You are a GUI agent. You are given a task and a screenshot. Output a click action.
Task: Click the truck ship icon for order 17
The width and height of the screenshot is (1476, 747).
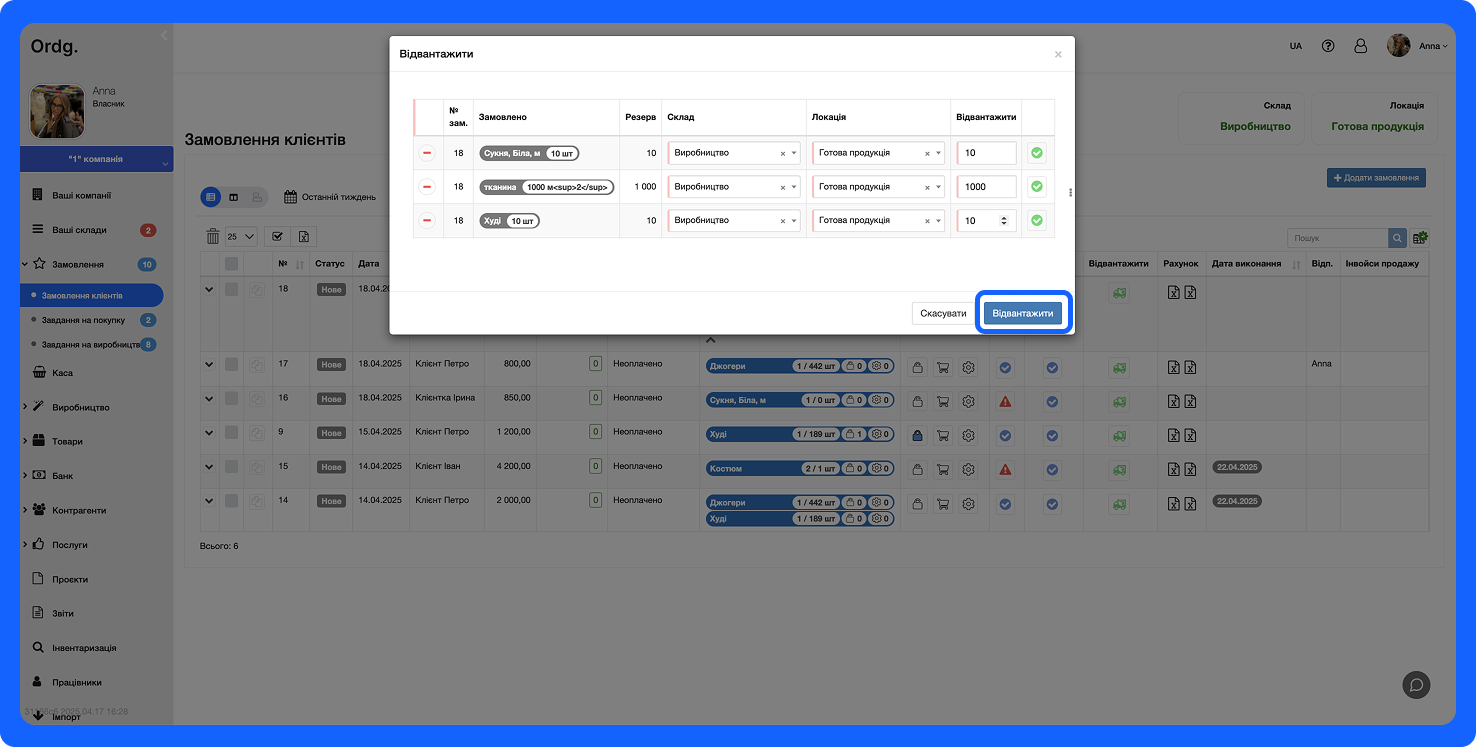pyautogui.click(x=1118, y=369)
